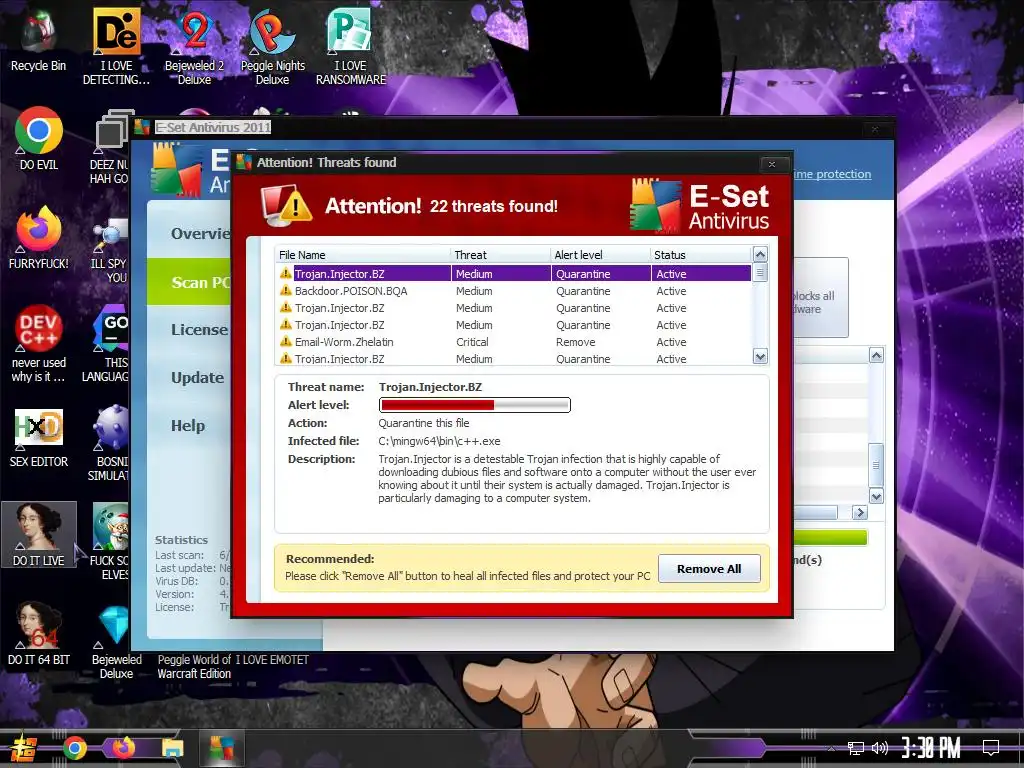This screenshot has width=1024, height=768.
Task: Click the 3:38 PM taskbar clock
Action: [x=931, y=748]
